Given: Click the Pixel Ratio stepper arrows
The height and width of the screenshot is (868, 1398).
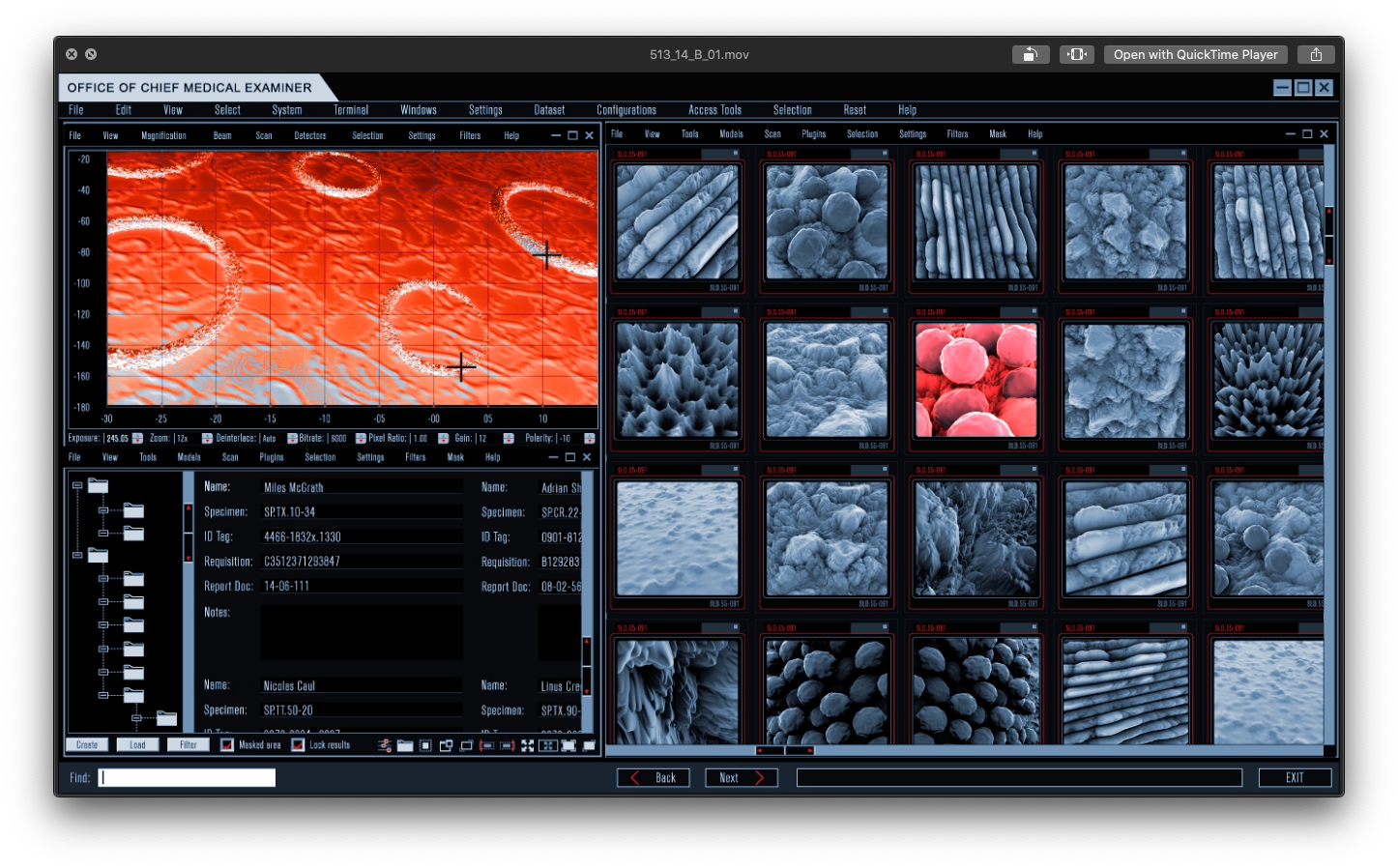Looking at the screenshot, I should (x=444, y=438).
